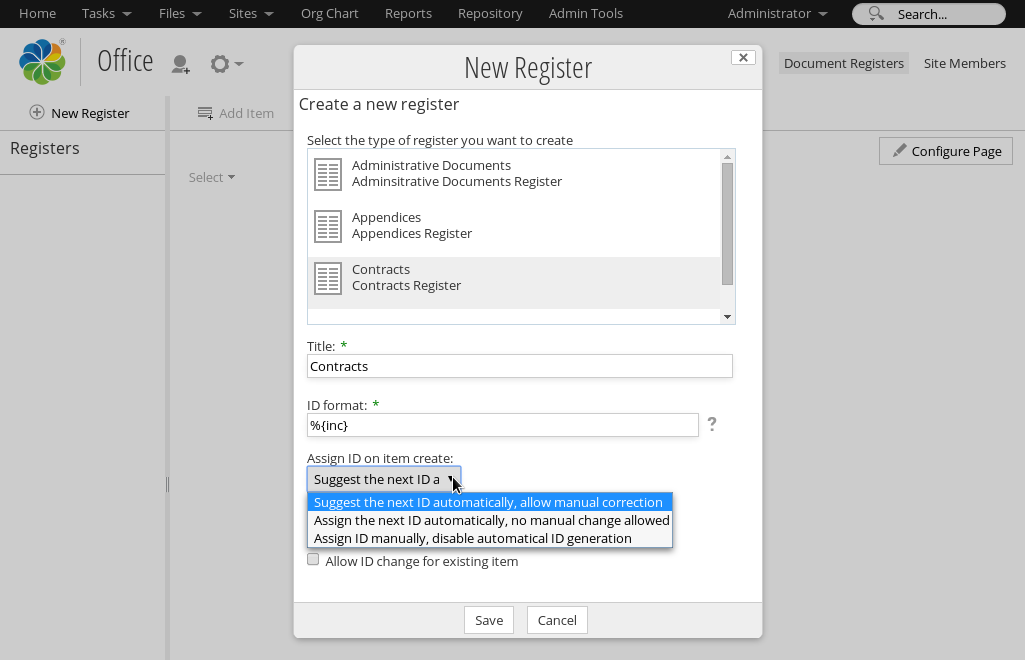
Task: Enable Allow ID change for existing item
Action: tap(313, 561)
